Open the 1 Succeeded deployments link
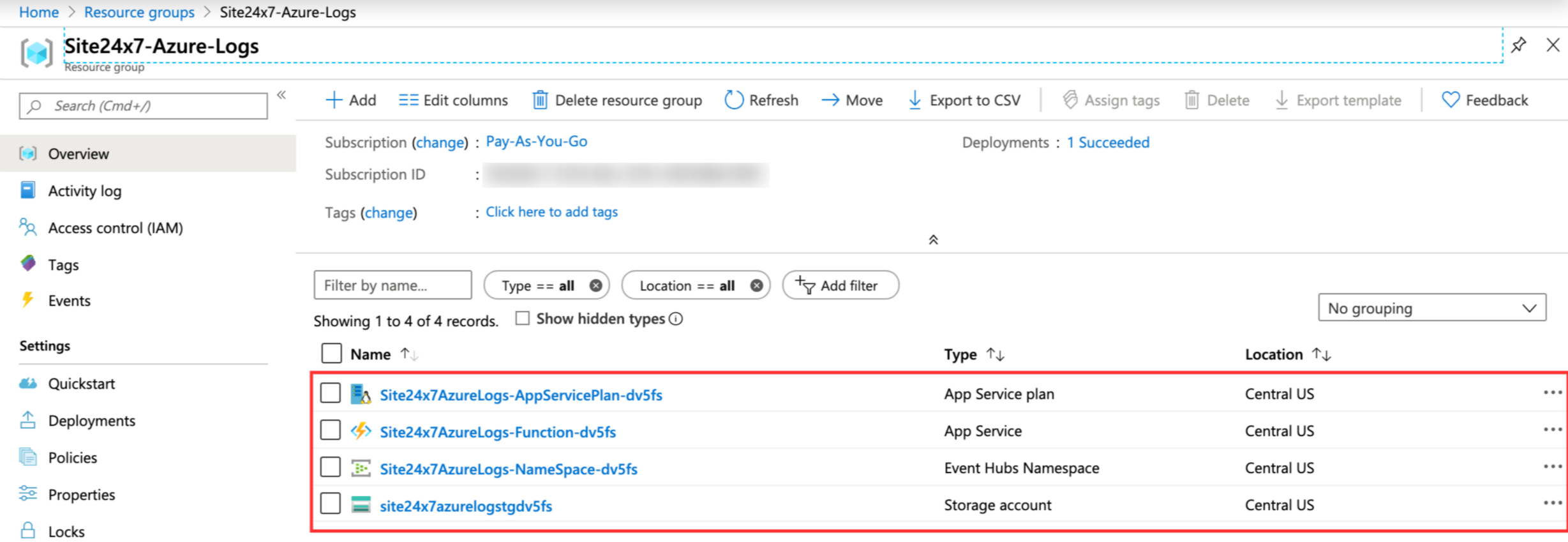 pyautogui.click(x=1109, y=142)
